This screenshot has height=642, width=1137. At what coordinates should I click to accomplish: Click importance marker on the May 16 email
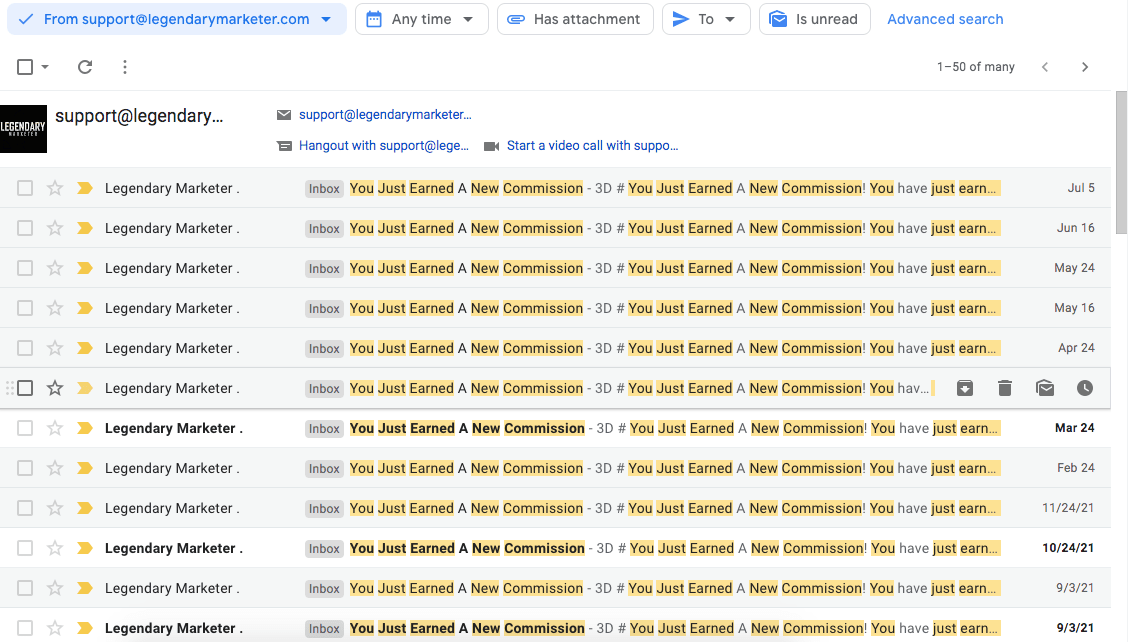85,308
